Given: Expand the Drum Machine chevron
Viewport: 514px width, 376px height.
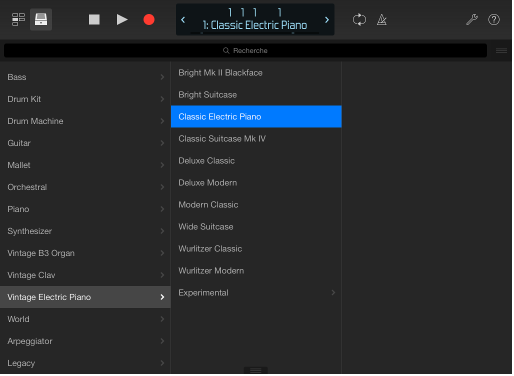Looking at the screenshot, I should (162, 121).
